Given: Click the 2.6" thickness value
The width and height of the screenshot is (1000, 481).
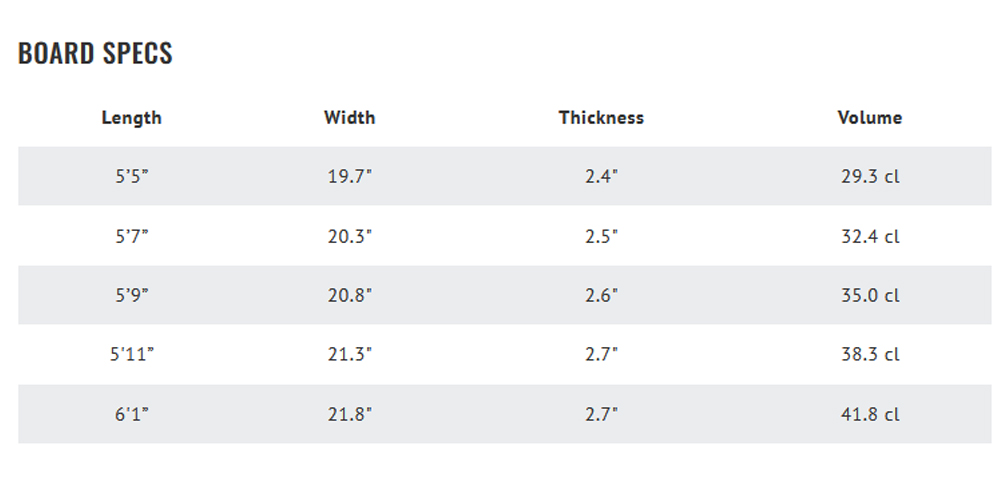Looking at the screenshot, I should click(601, 295).
